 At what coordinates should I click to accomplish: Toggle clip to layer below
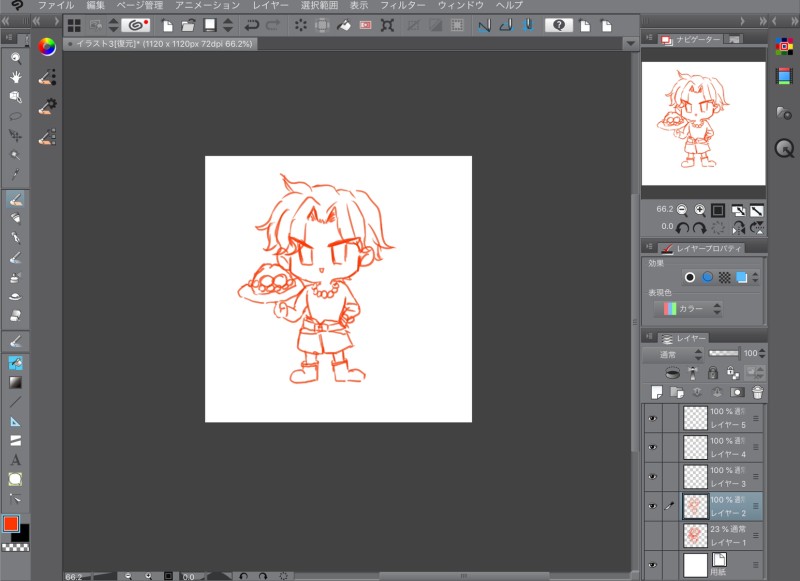coord(672,373)
